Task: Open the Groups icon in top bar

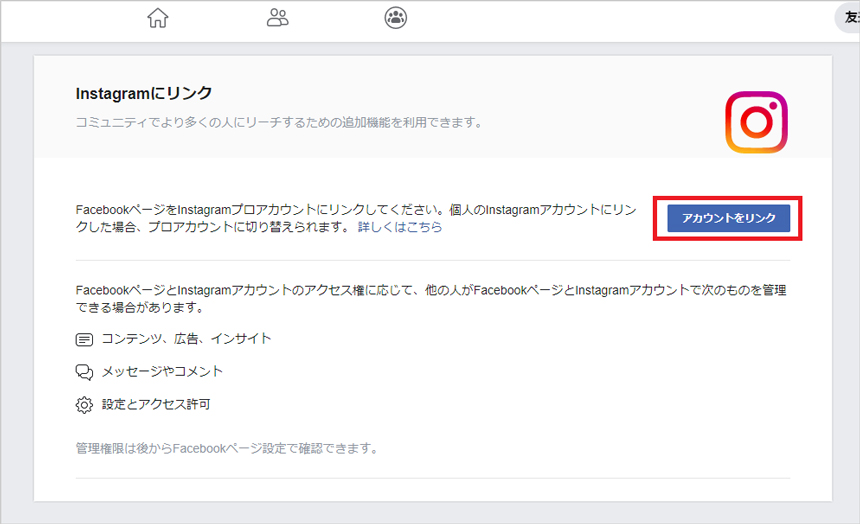Action: (395, 18)
